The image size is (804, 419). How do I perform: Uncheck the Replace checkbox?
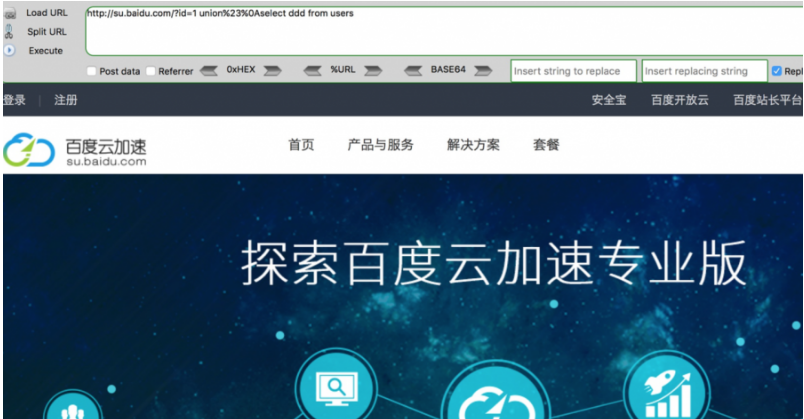776,71
